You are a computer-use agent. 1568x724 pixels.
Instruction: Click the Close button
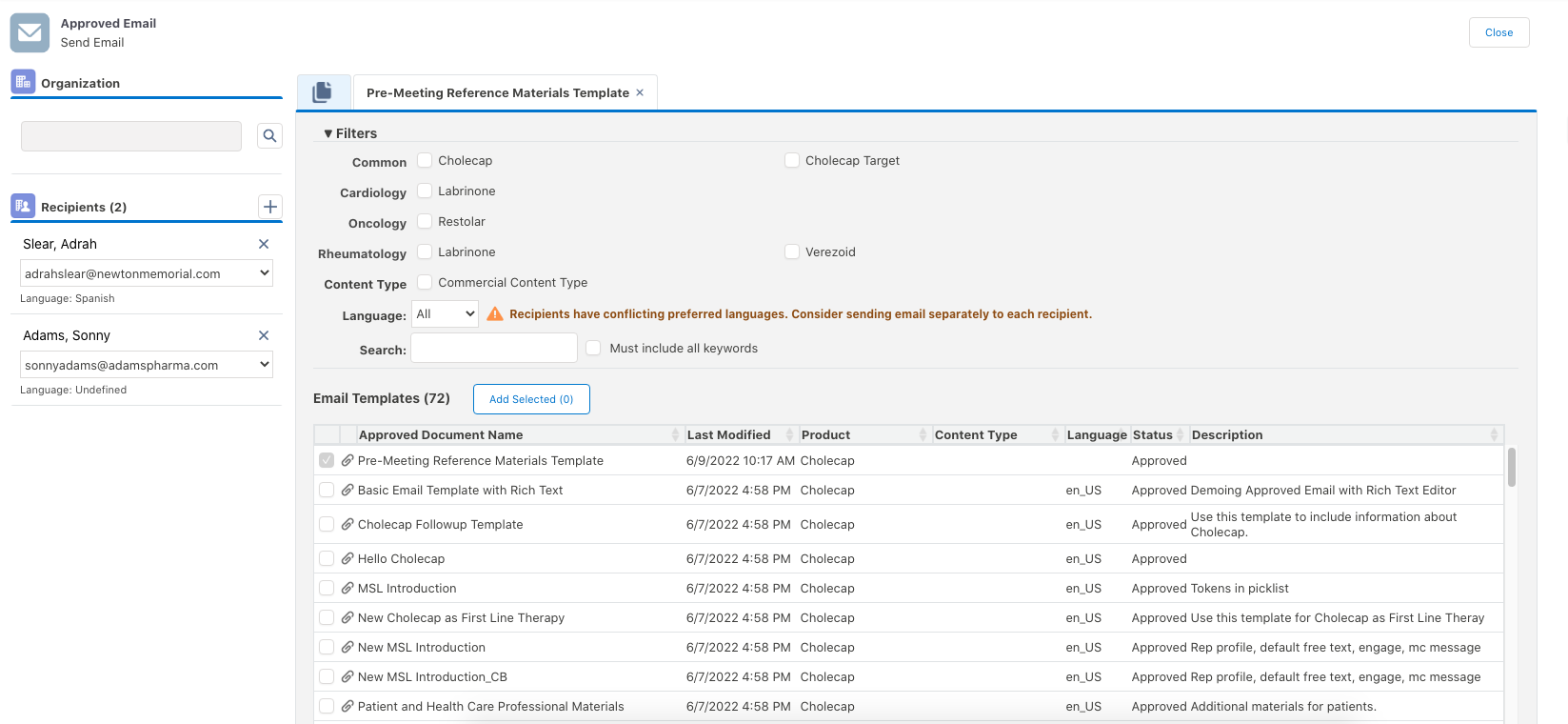(x=1499, y=32)
